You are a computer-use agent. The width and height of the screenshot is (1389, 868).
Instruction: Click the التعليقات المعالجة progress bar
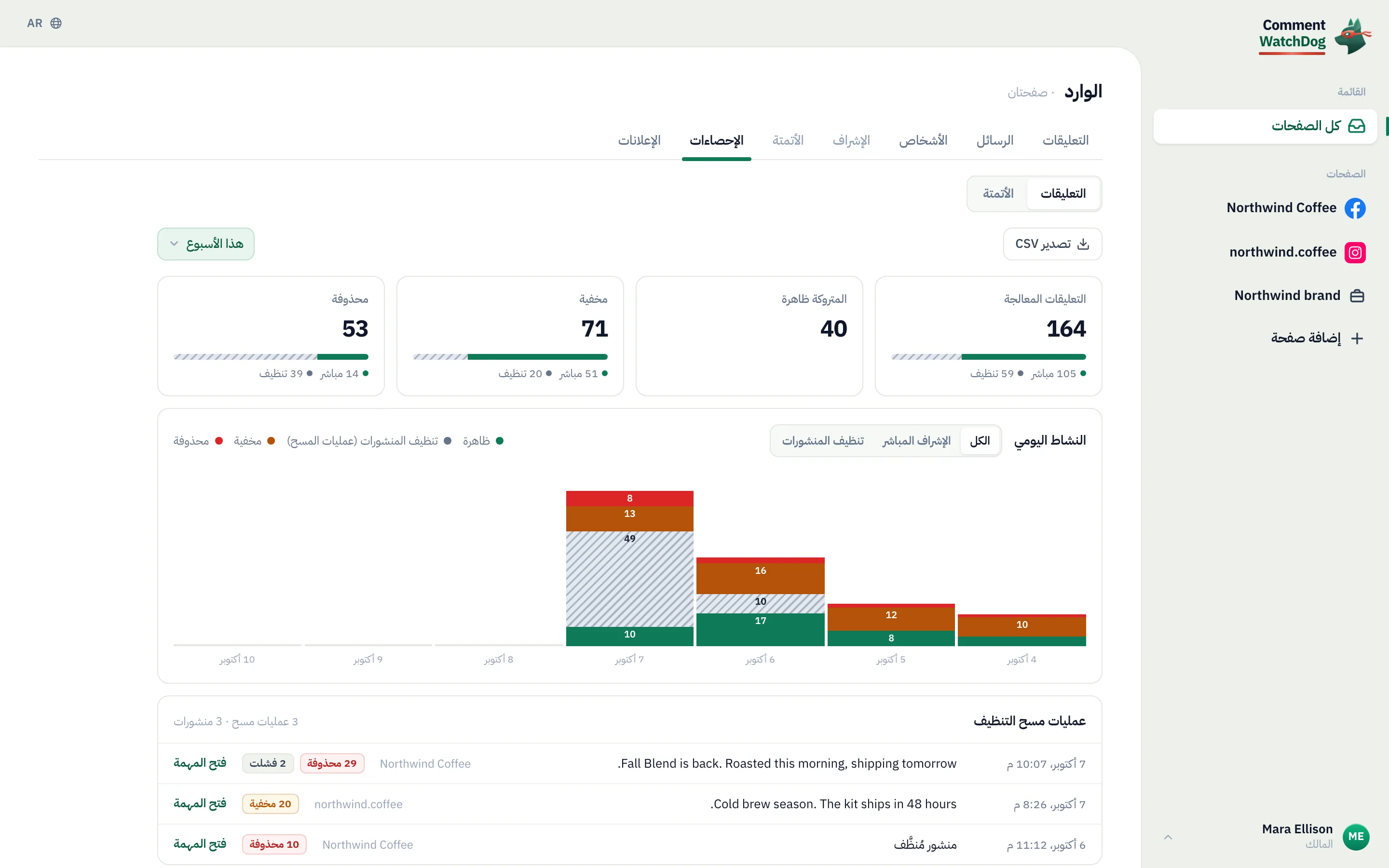[988, 357]
